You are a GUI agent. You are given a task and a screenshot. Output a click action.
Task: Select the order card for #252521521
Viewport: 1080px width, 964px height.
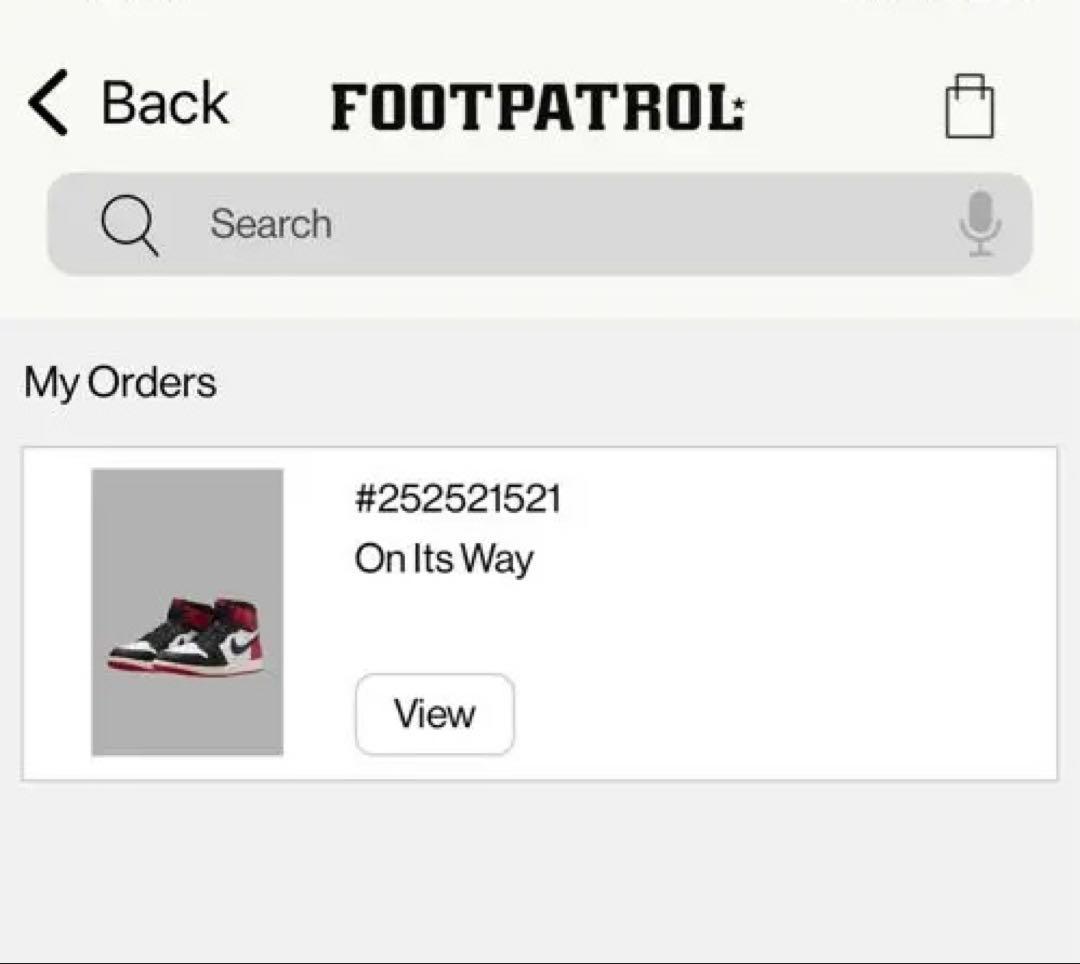point(540,612)
